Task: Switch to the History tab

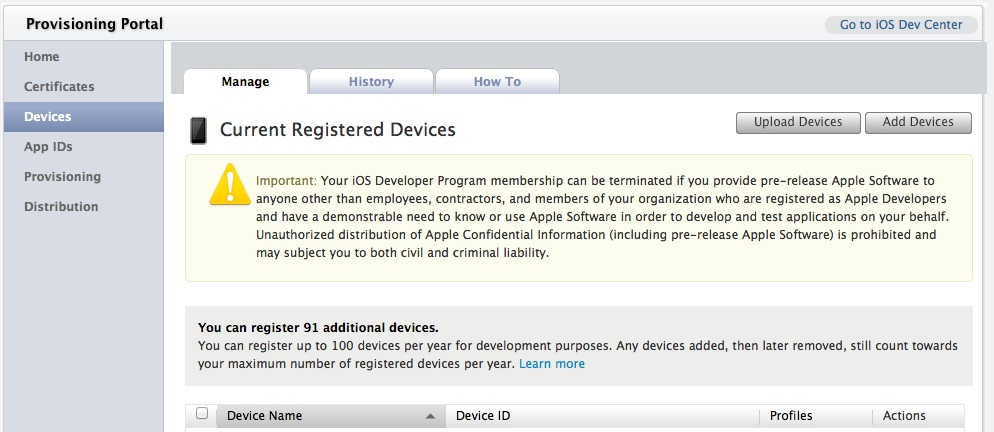Action: click(371, 82)
